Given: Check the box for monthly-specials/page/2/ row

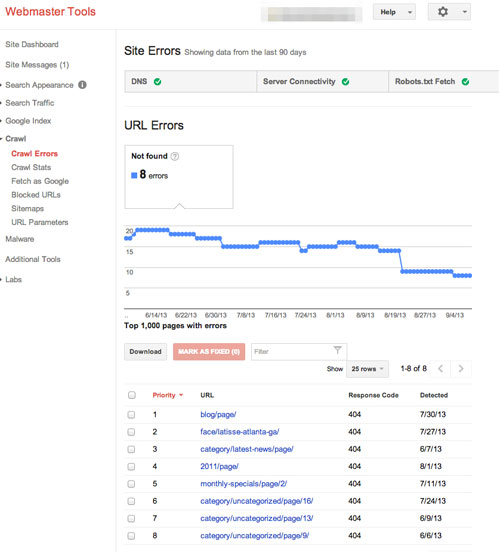Looking at the screenshot, I should [131, 484].
